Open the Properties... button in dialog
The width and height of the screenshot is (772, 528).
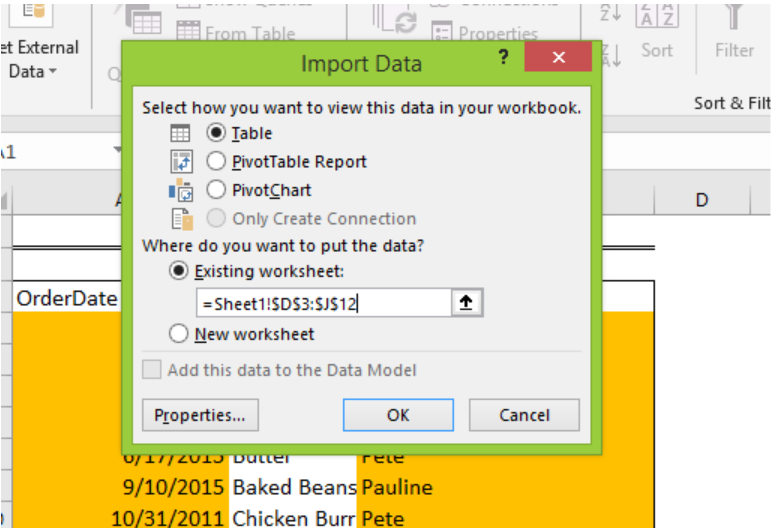pyautogui.click(x=200, y=415)
